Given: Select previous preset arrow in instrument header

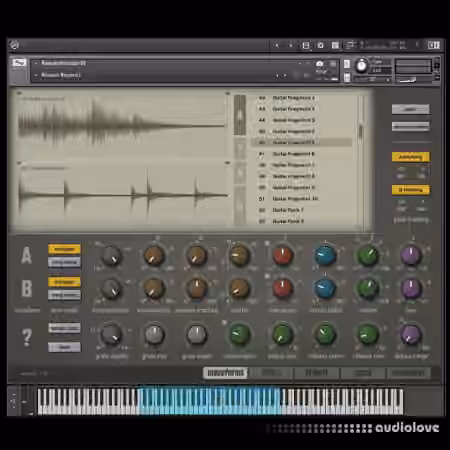Looking at the screenshot, I should (277, 76).
